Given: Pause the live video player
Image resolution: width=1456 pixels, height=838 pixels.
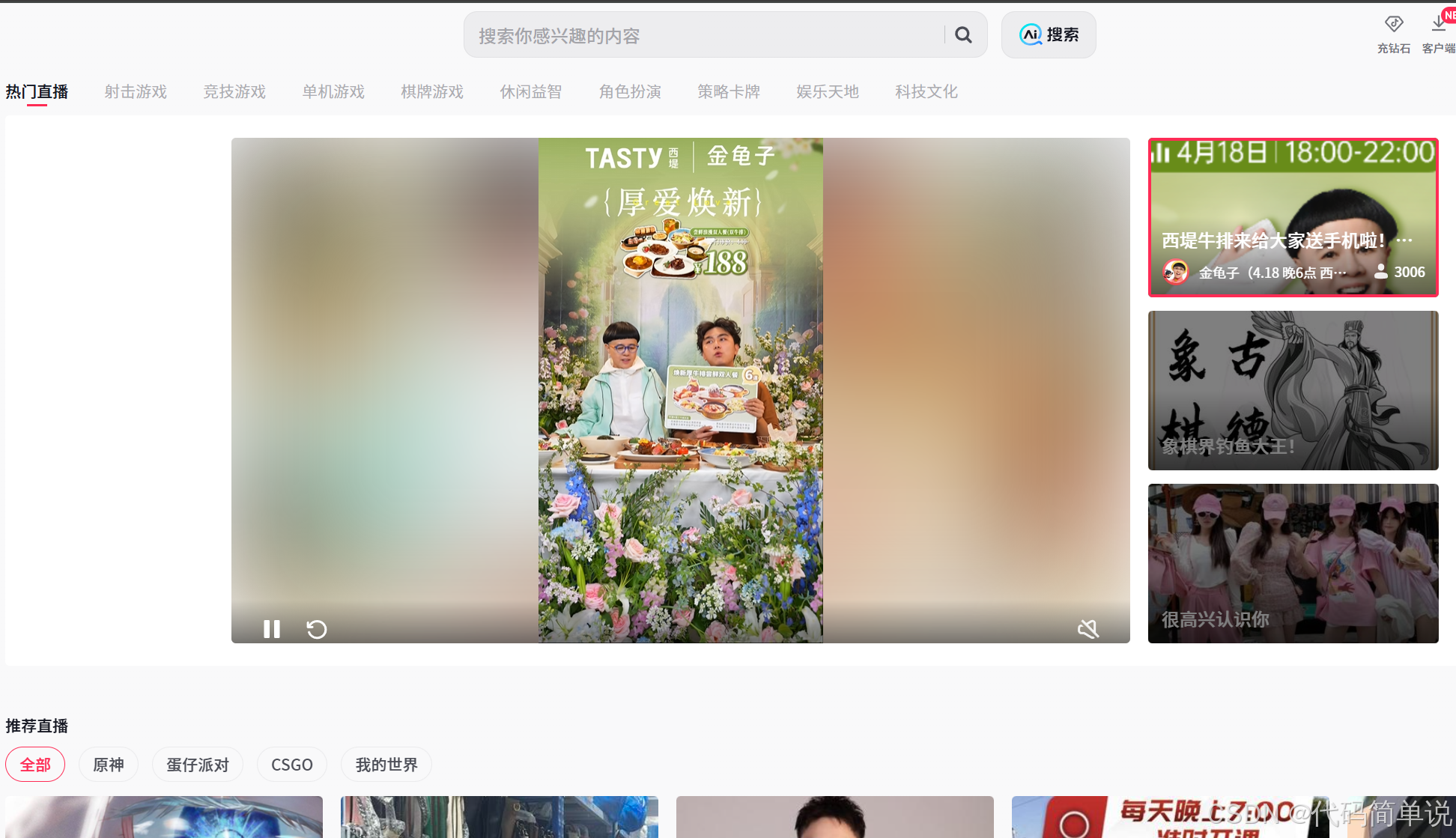Looking at the screenshot, I should click(x=272, y=629).
